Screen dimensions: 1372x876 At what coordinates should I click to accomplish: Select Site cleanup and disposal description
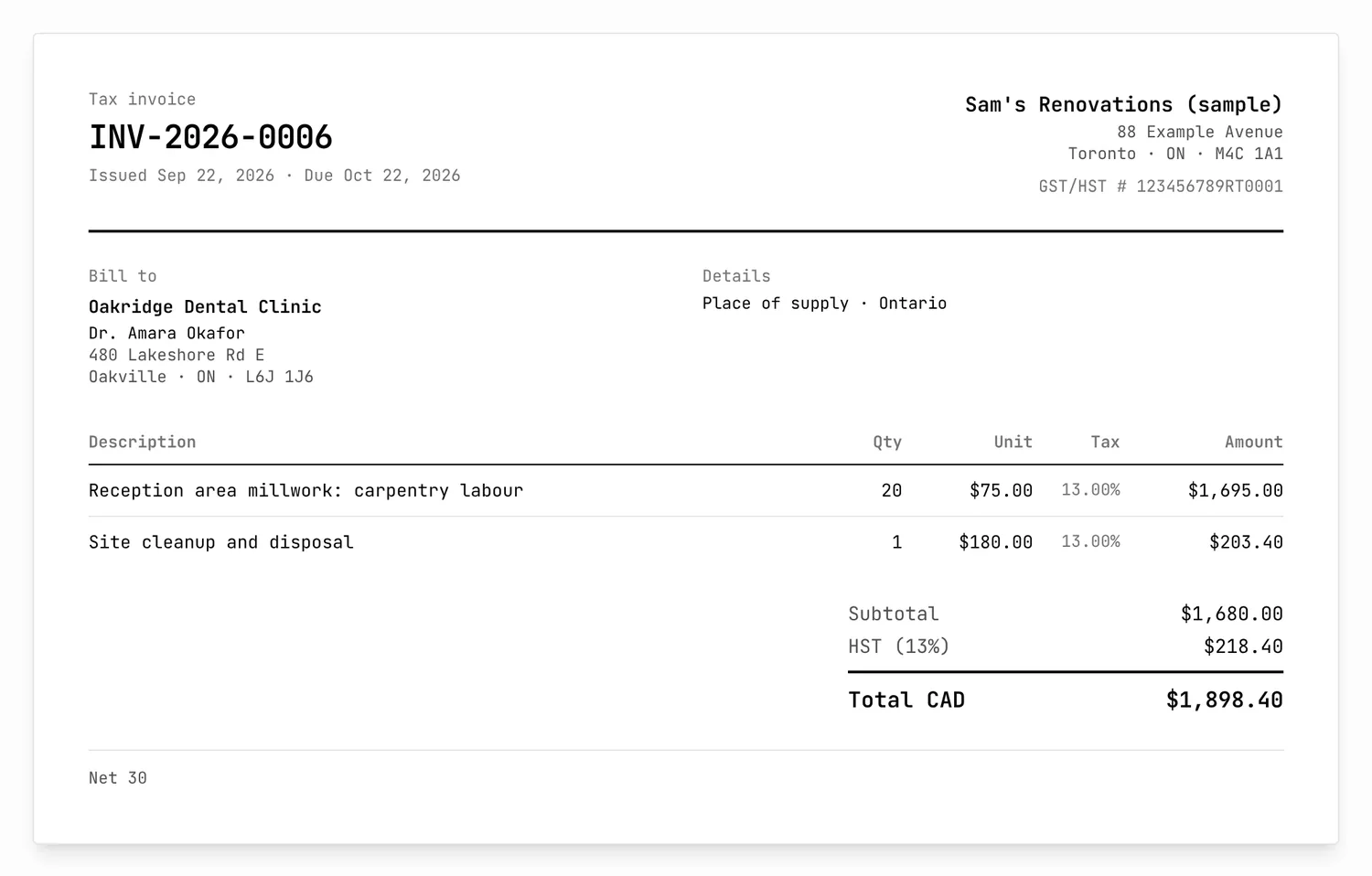tap(221, 543)
